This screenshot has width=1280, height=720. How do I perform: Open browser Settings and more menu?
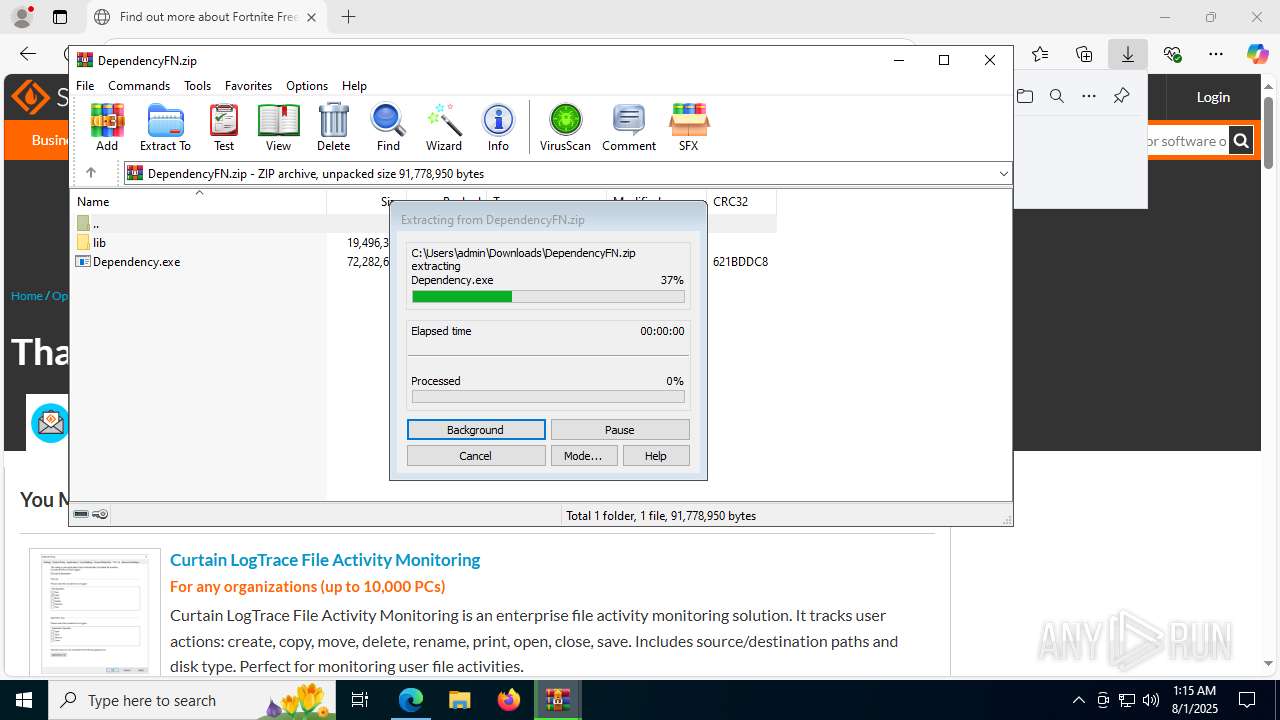(1216, 54)
